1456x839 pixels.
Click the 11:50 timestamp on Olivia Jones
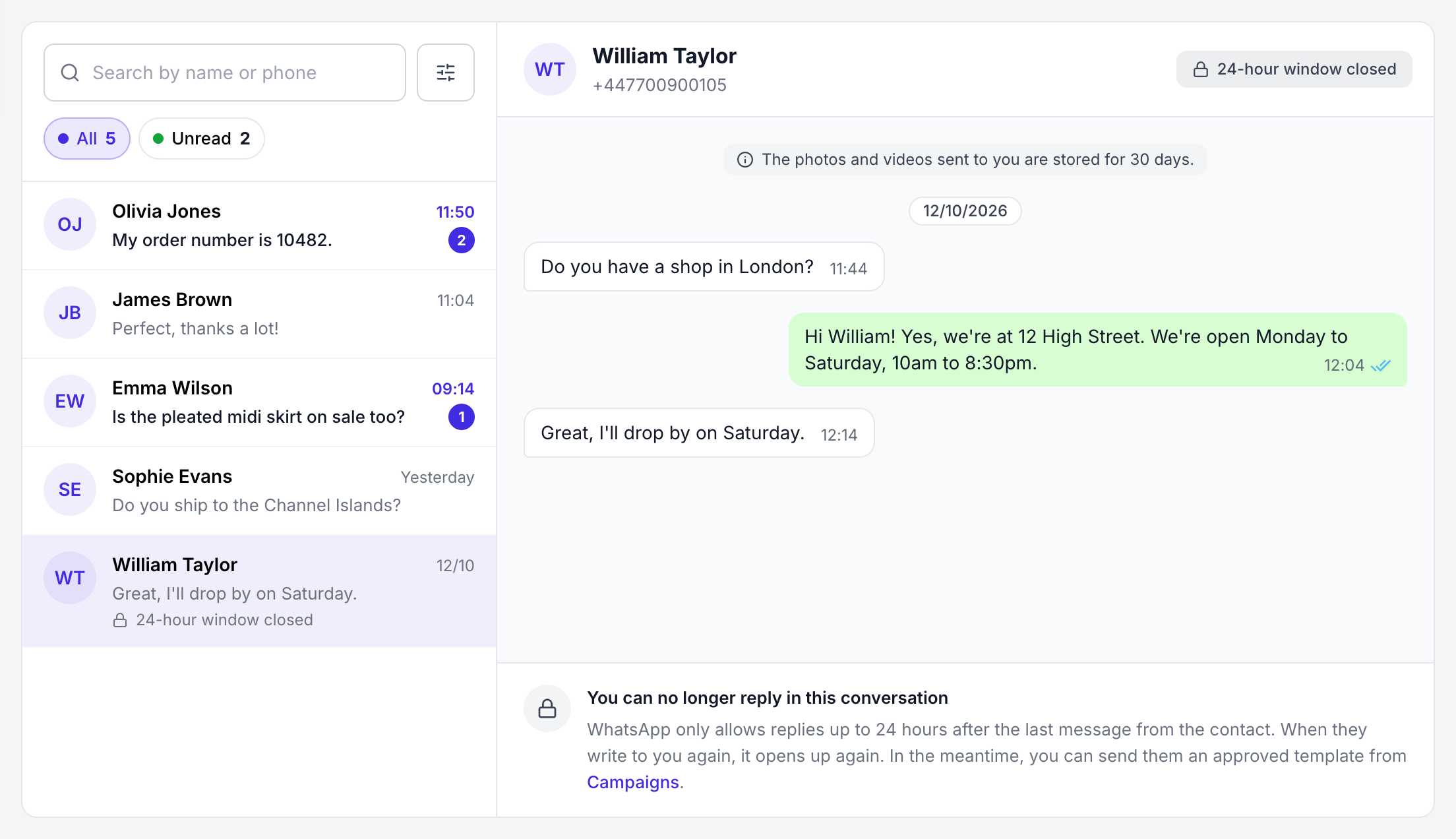455,212
